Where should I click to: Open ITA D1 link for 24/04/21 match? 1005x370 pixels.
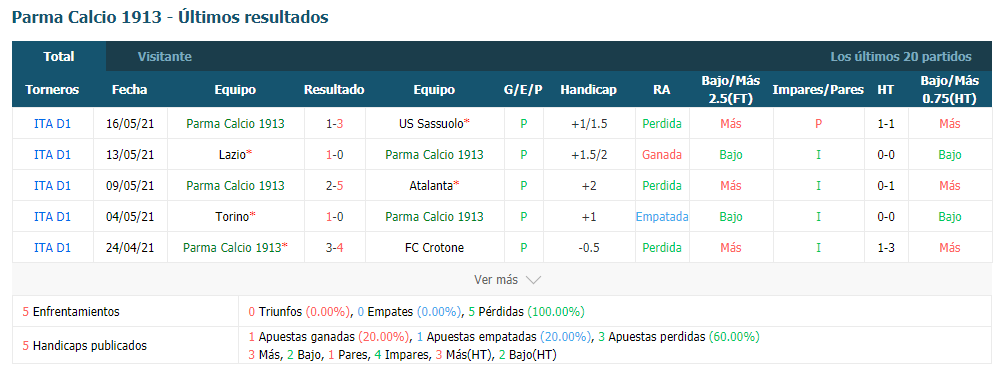(53, 248)
